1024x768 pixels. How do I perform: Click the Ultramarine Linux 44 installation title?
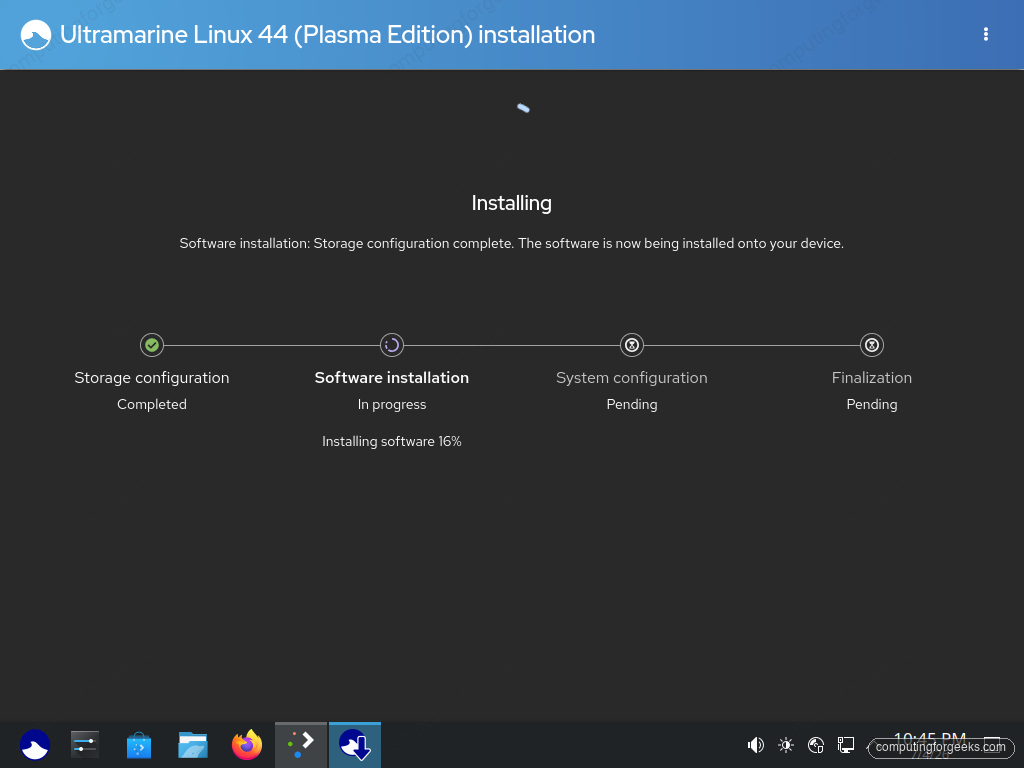pyautogui.click(x=327, y=35)
